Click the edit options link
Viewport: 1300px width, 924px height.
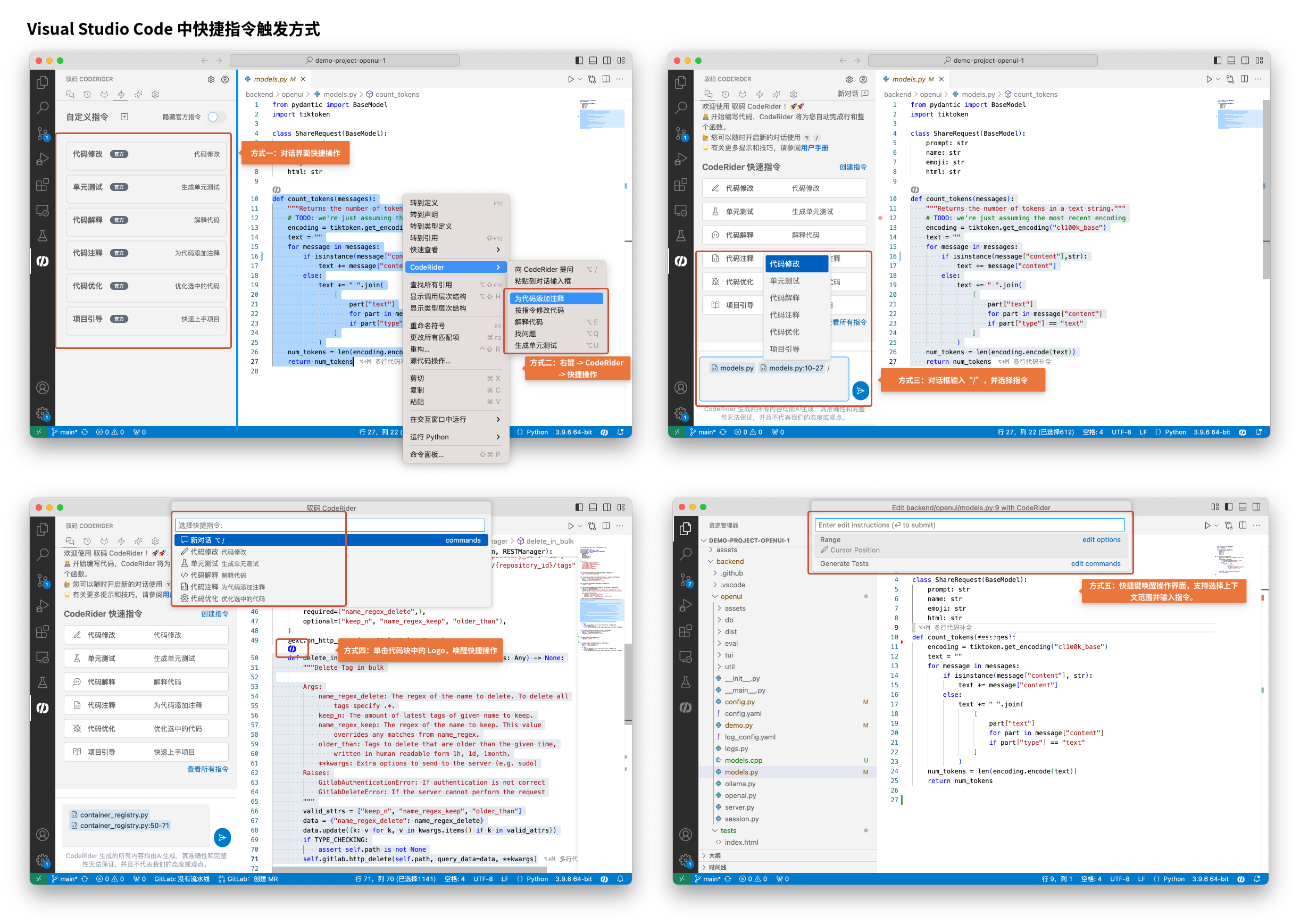[x=1101, y=540]
